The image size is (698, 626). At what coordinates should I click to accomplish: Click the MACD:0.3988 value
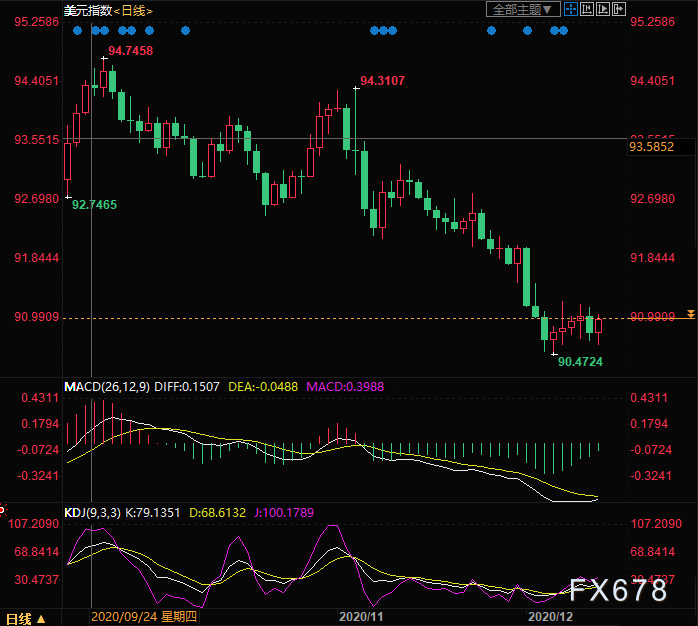click(345, 386)
